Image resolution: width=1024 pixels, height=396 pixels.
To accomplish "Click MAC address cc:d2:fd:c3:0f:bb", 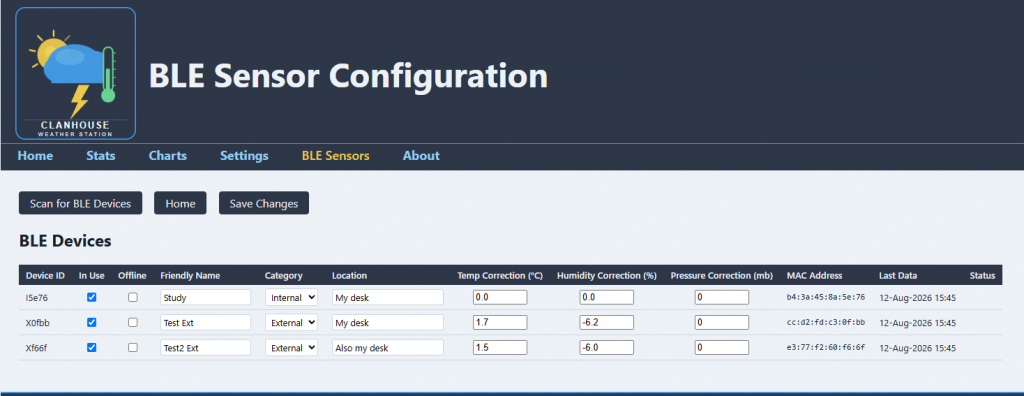I will tap(825, 322).
